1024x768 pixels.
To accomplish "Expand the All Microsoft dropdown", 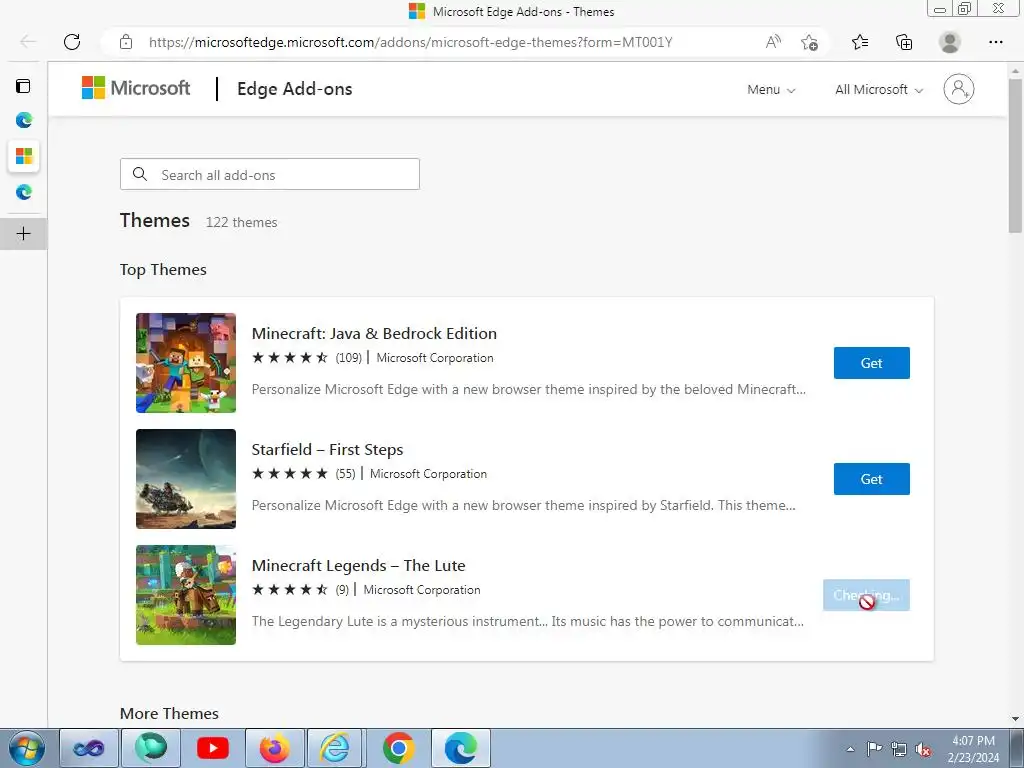I will 879,89.
